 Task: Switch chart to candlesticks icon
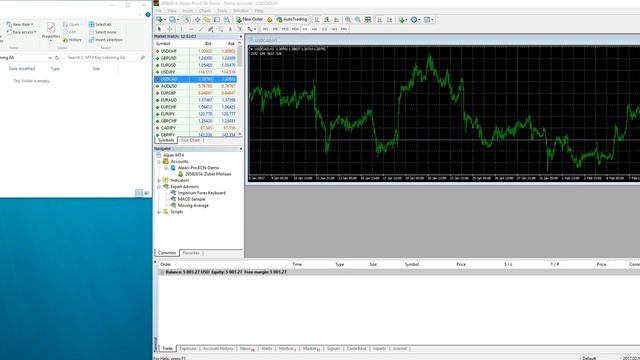pos(327,20)
